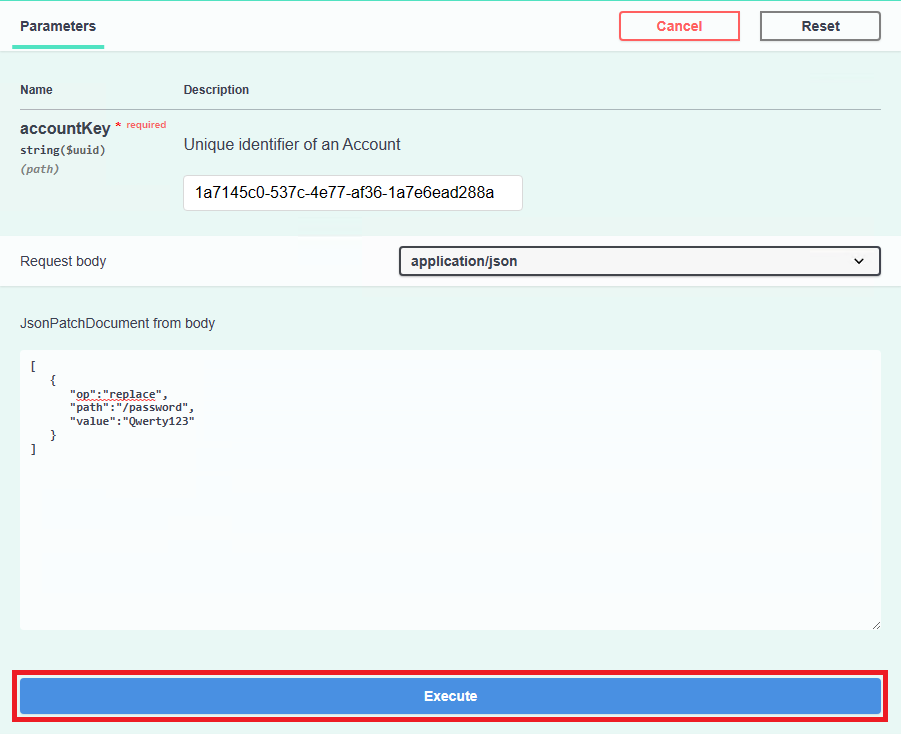Click the Description column header
The height and width of the screenshot is (734, 901).
coord(216,90)
